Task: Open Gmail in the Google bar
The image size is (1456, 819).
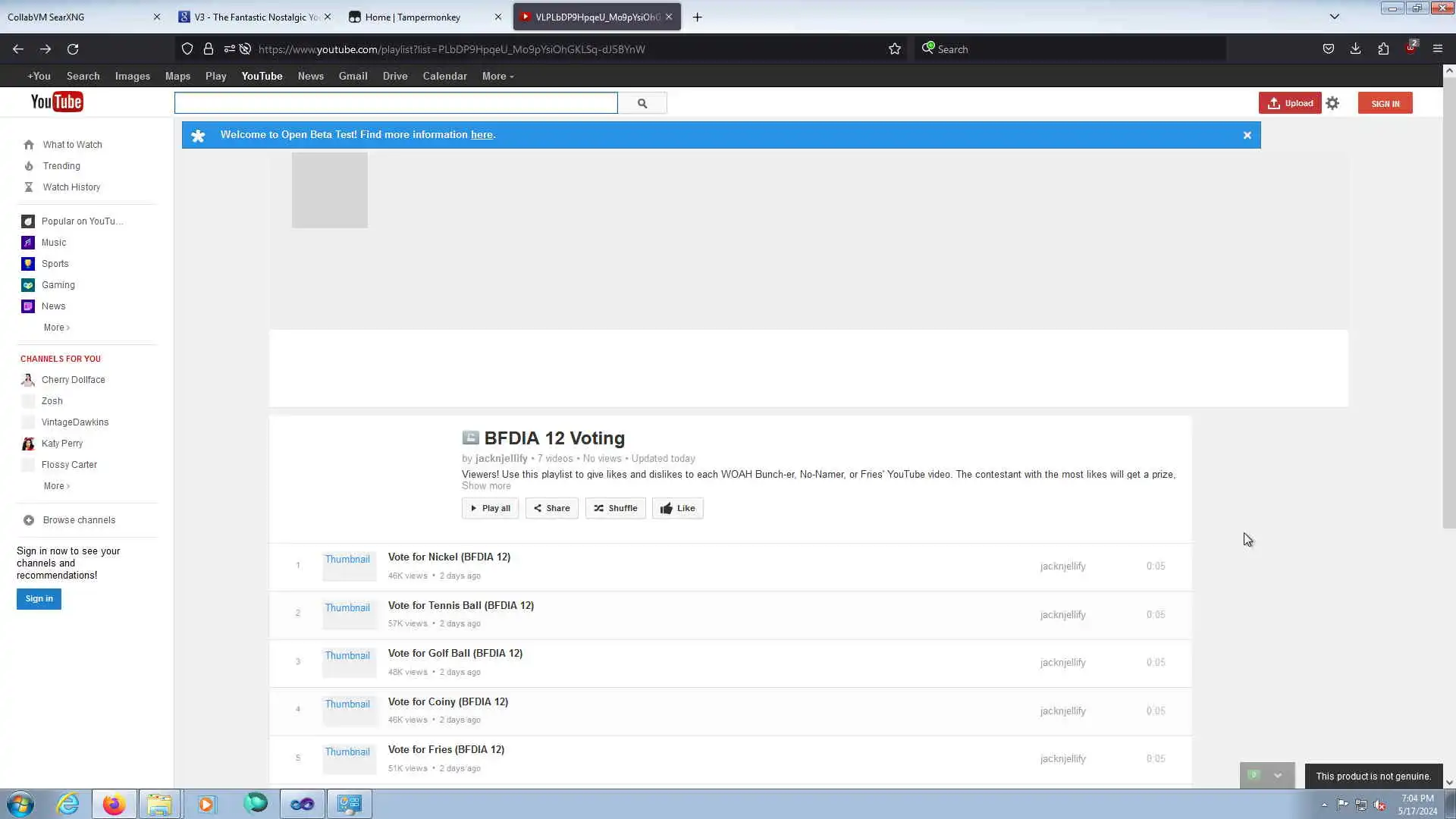Action: [353, 76]
